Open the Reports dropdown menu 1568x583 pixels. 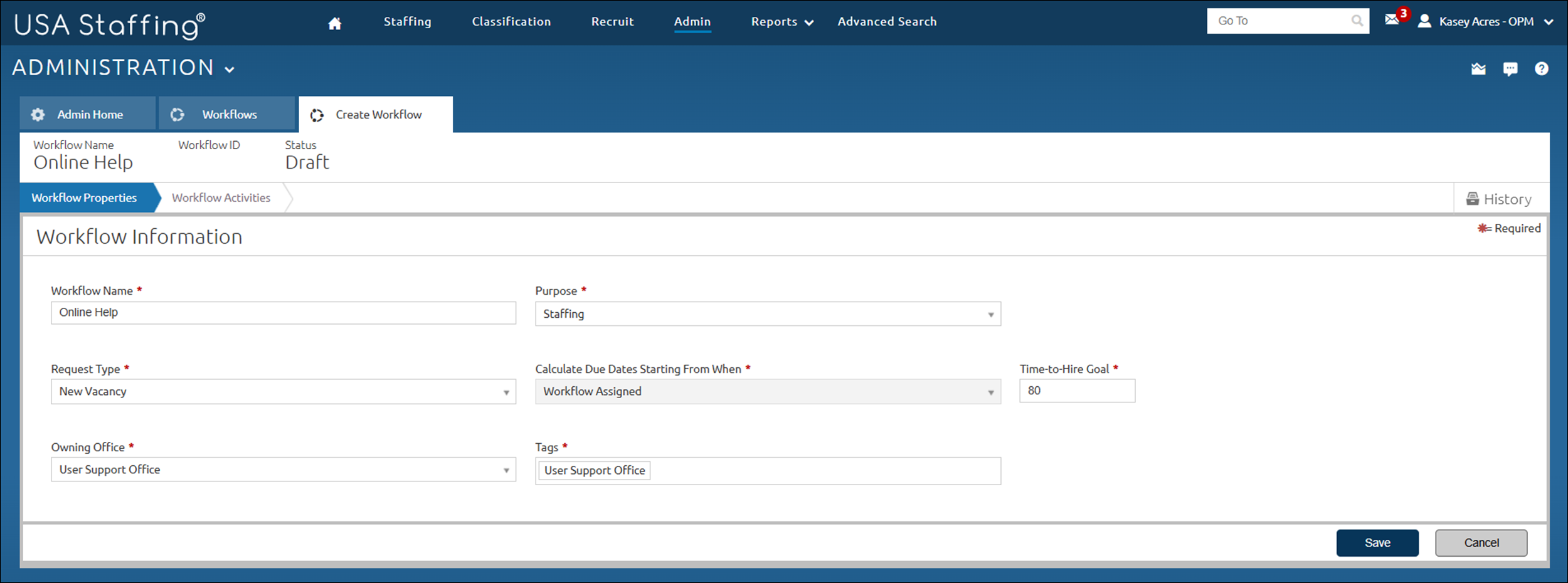tap(782, 22)
